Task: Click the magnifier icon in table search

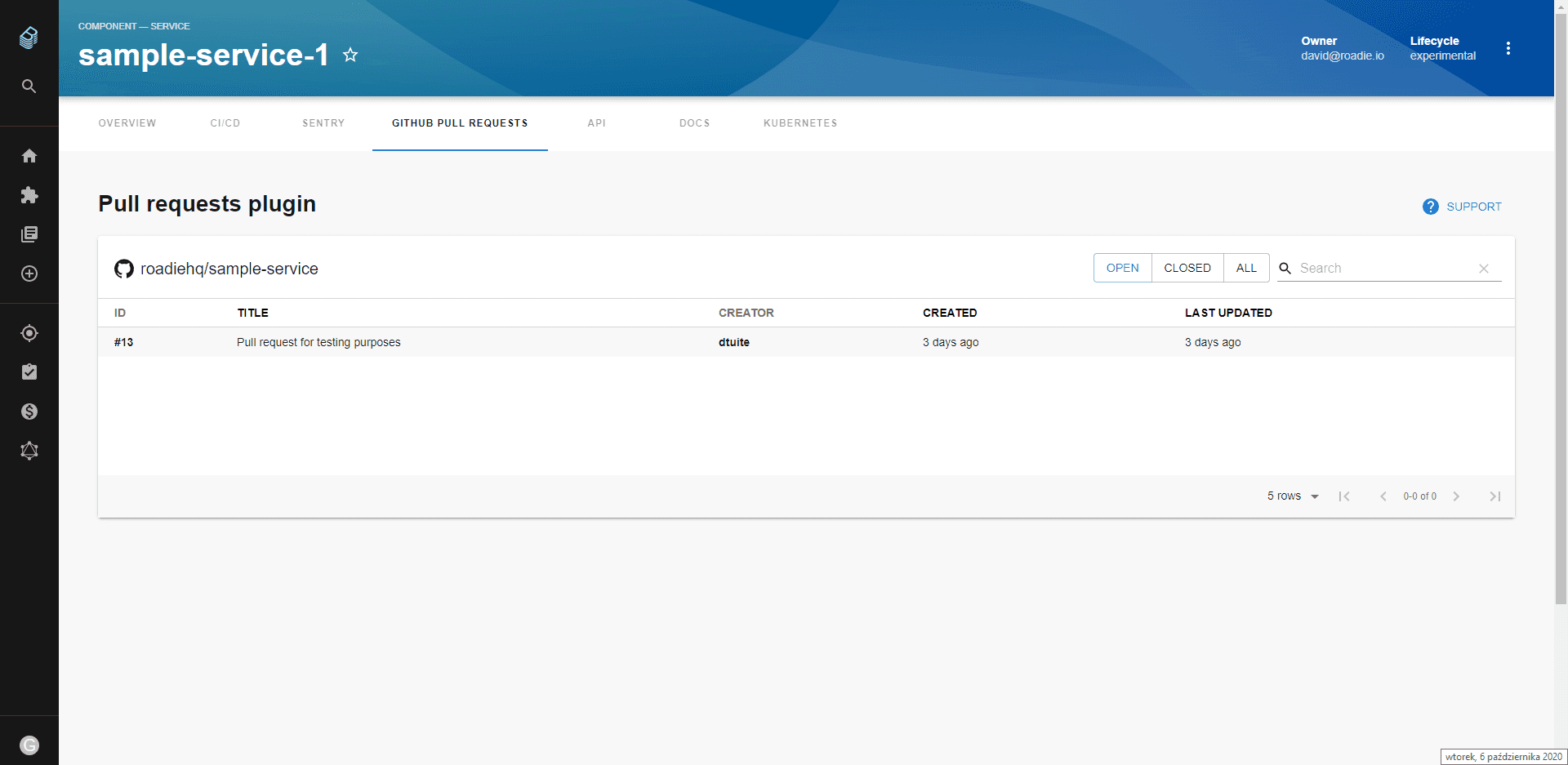Action: coord(1285,268)
